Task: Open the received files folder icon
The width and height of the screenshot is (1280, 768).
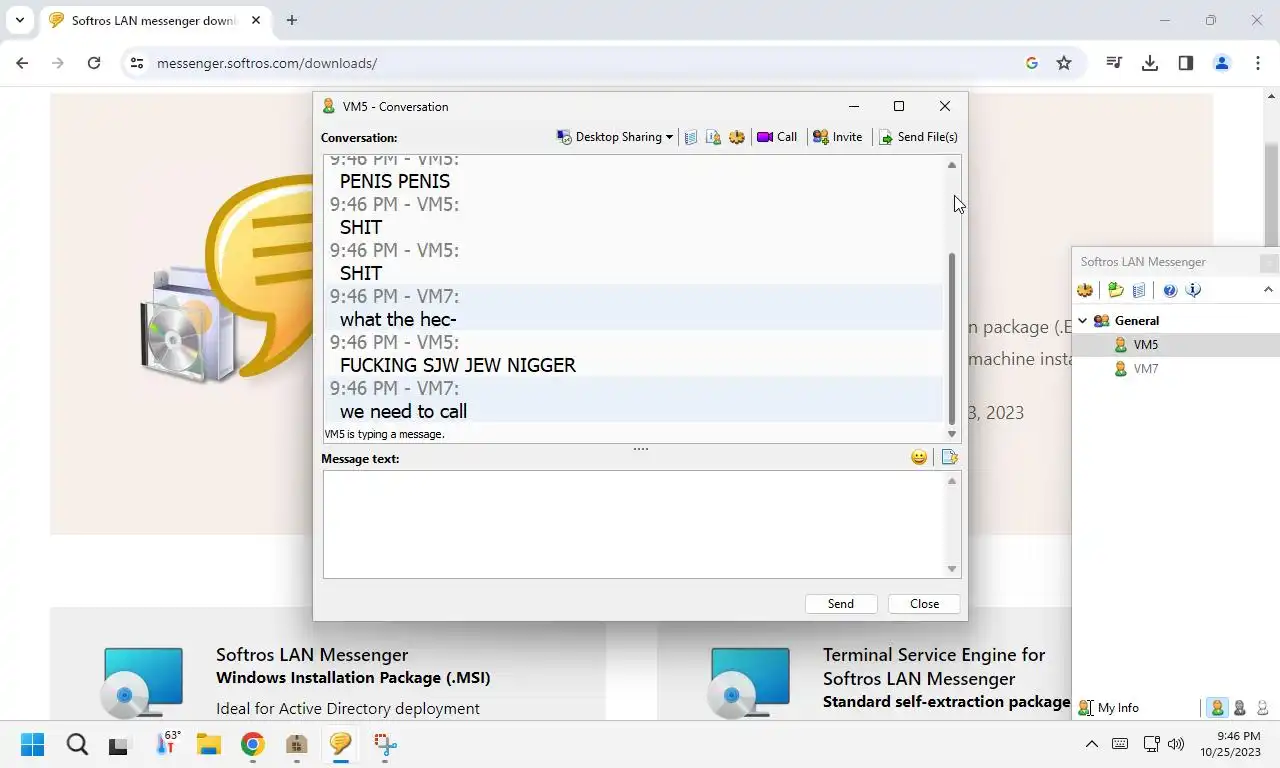Action: [1116, 290]
